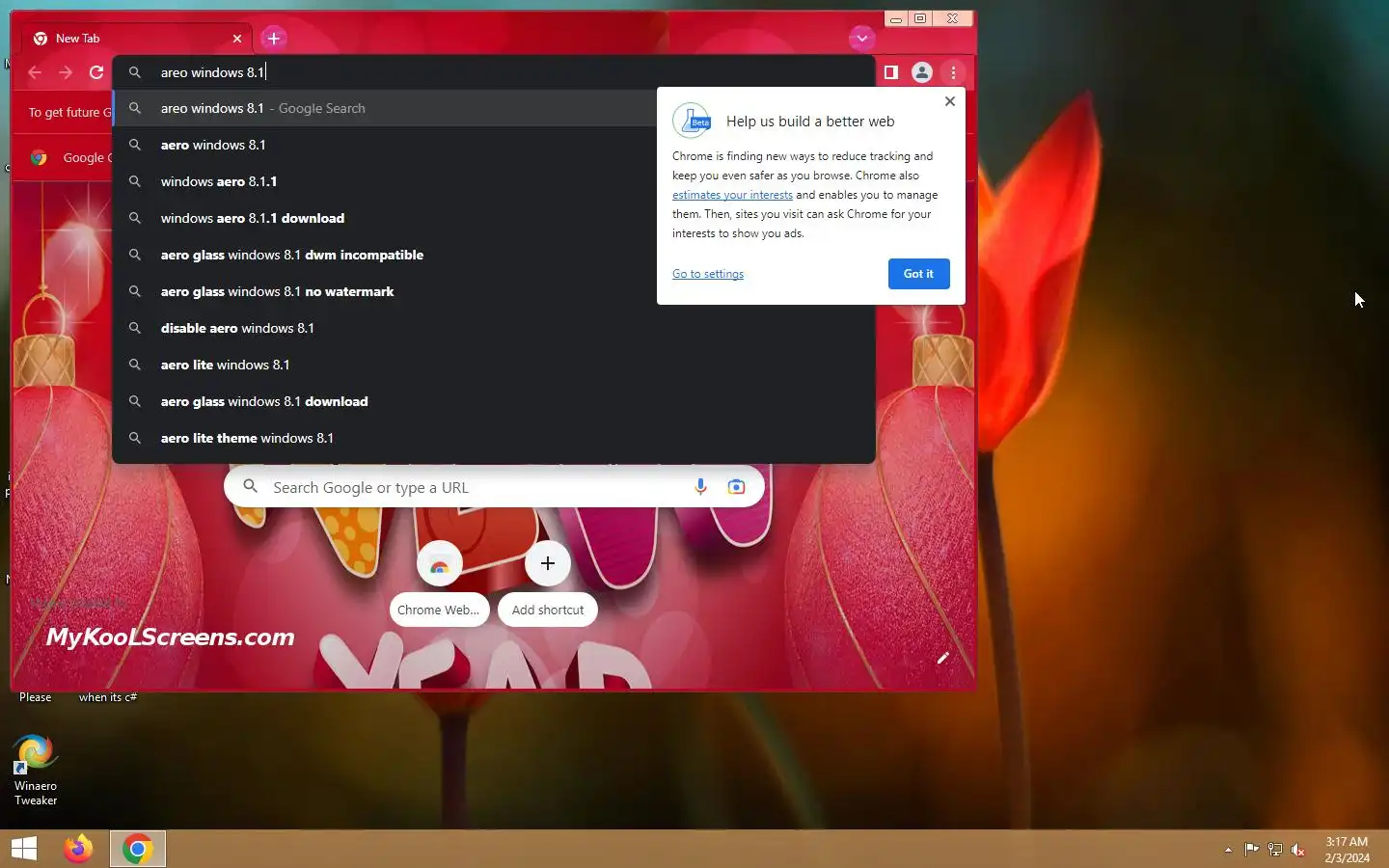Search by image with the camera lens icon

[x=737, y=487]
